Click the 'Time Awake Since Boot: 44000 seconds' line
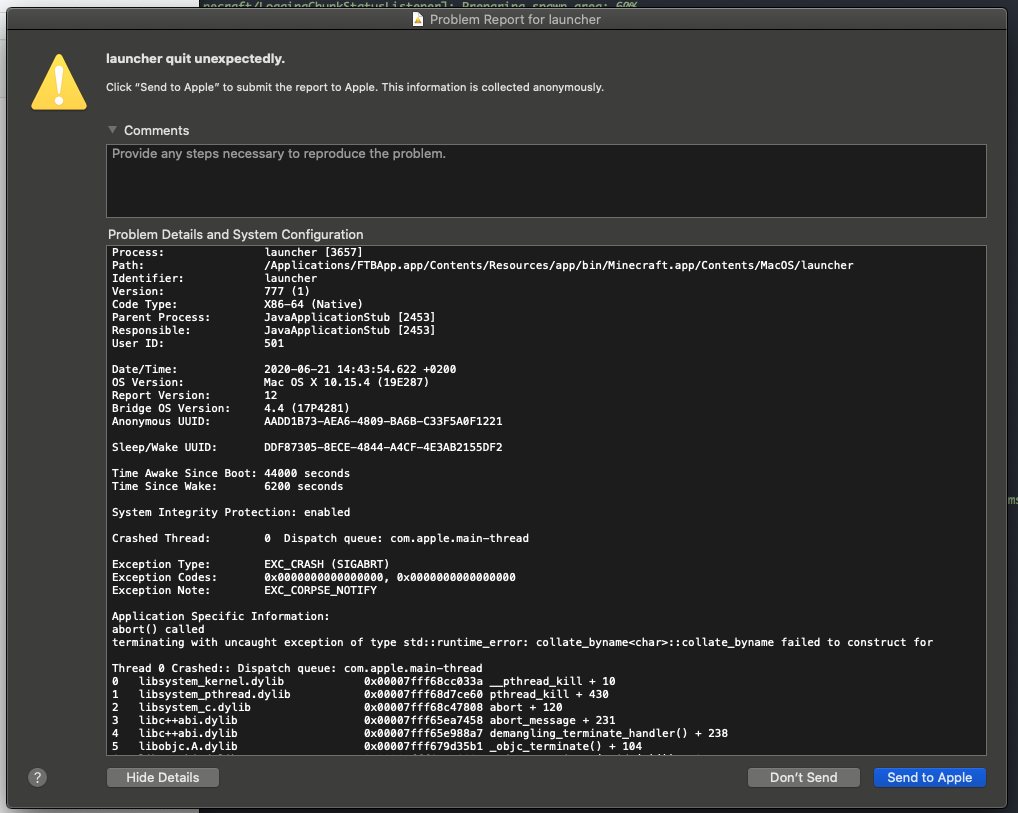 click(x=230, y=473)
